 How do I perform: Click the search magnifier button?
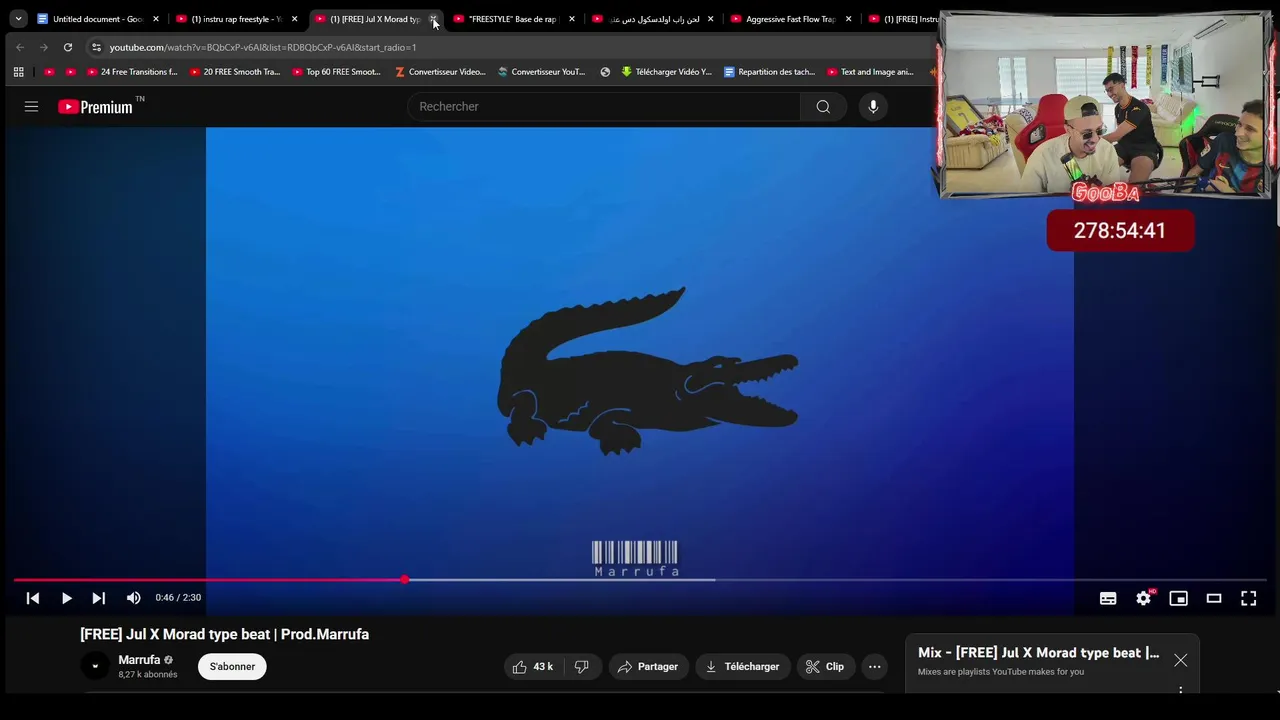[x=823, y=107]
